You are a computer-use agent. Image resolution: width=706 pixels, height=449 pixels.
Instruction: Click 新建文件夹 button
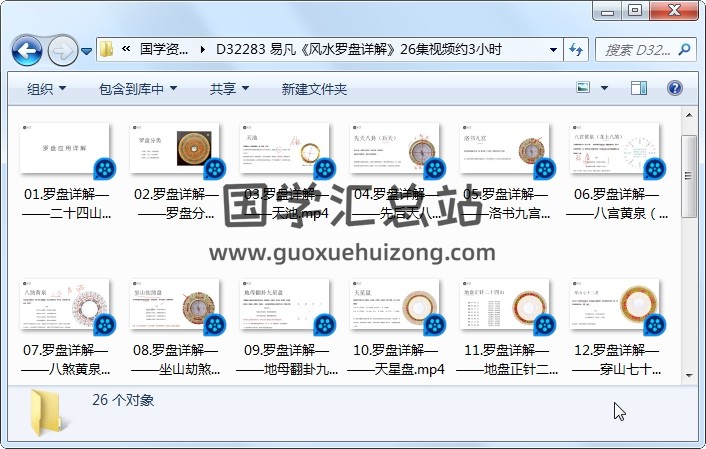click(314, 89)
